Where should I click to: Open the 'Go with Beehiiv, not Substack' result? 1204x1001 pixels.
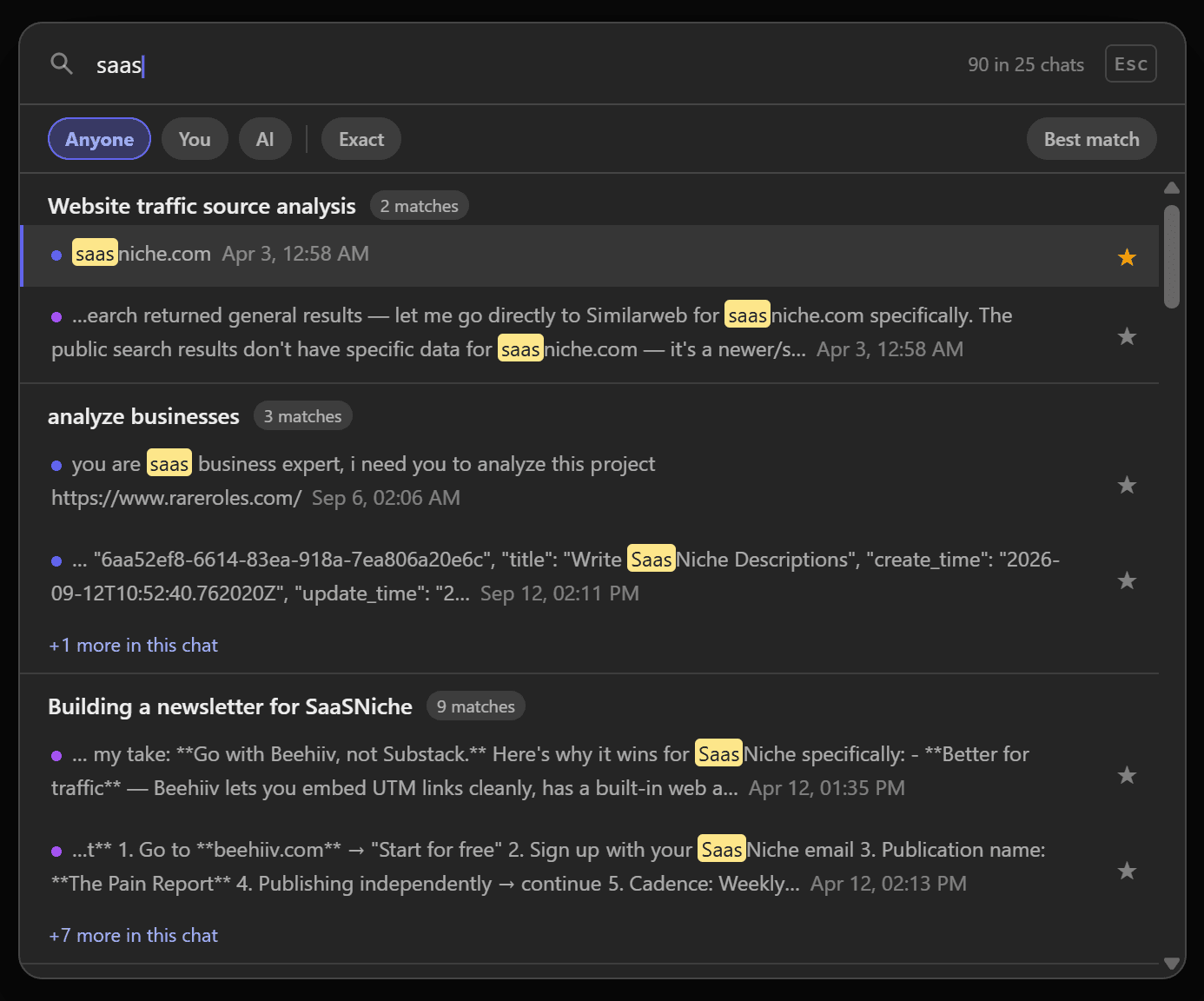tap(590, 772)
